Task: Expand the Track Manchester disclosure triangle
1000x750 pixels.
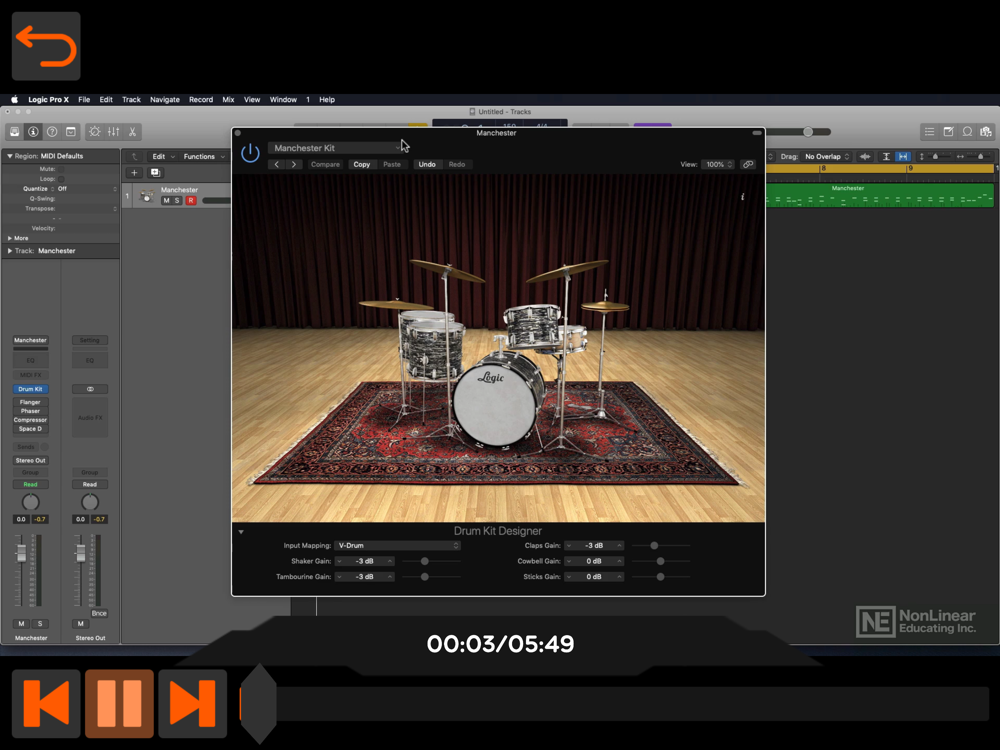Action: pos(10,251)
